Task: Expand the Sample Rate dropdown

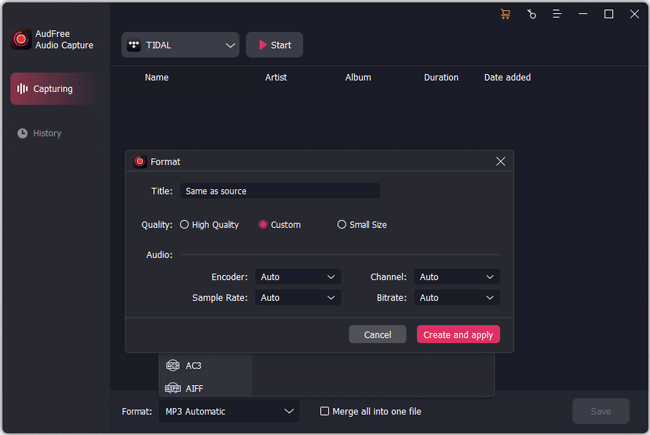Action: point(298,298)
